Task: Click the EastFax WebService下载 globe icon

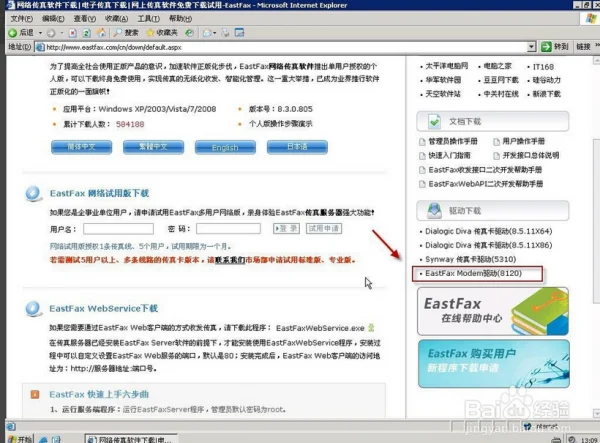Action: 33,309
